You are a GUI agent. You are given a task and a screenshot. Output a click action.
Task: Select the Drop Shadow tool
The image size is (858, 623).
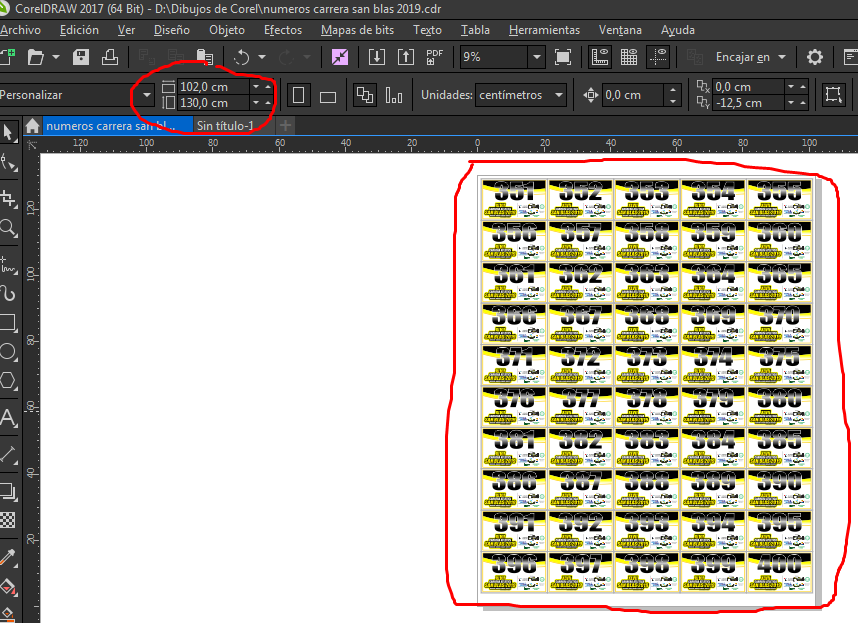click(8, 491)
